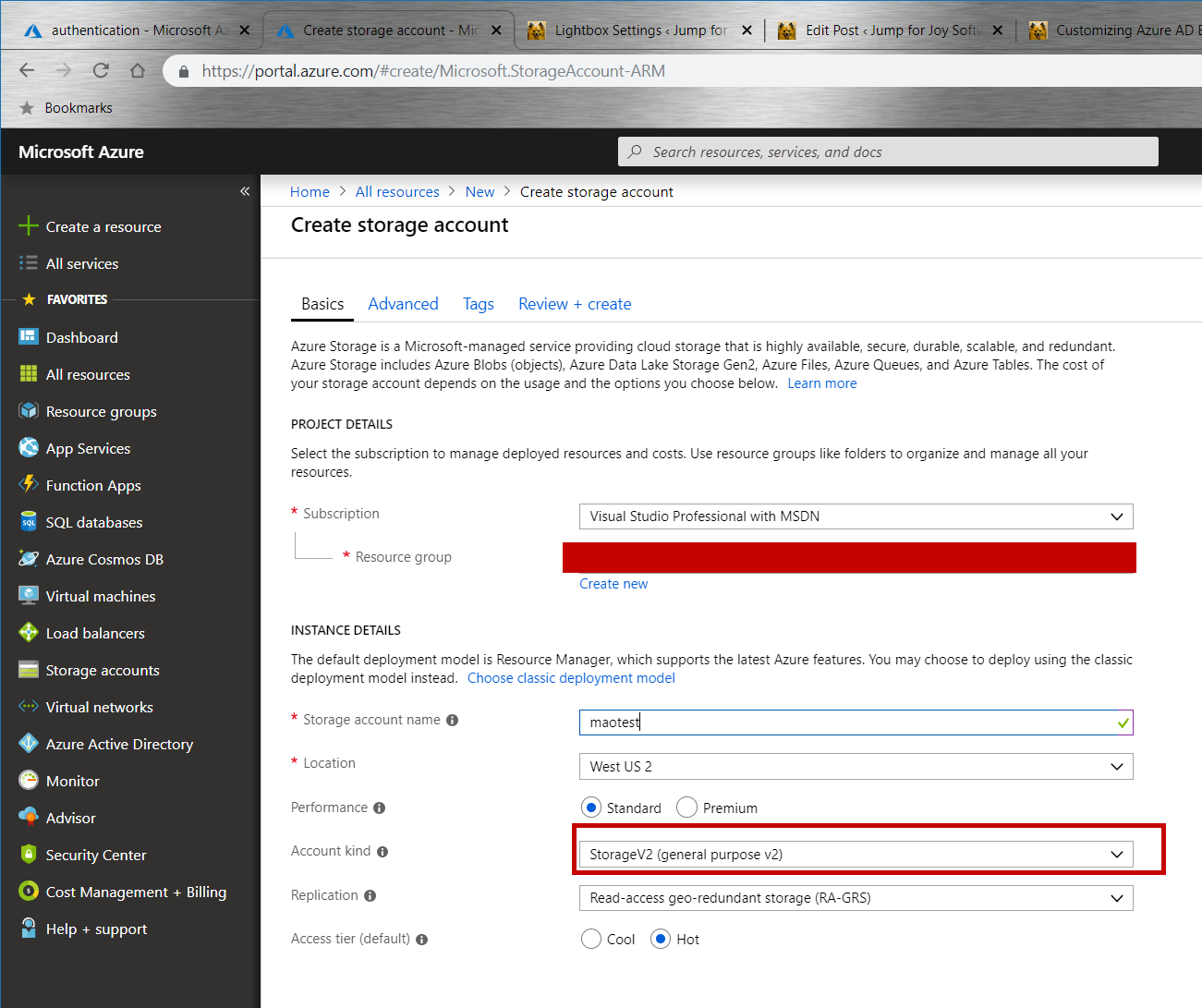Open Azure Cosmos DB planet icon
1202x1008 pixels.
point(29,559)
